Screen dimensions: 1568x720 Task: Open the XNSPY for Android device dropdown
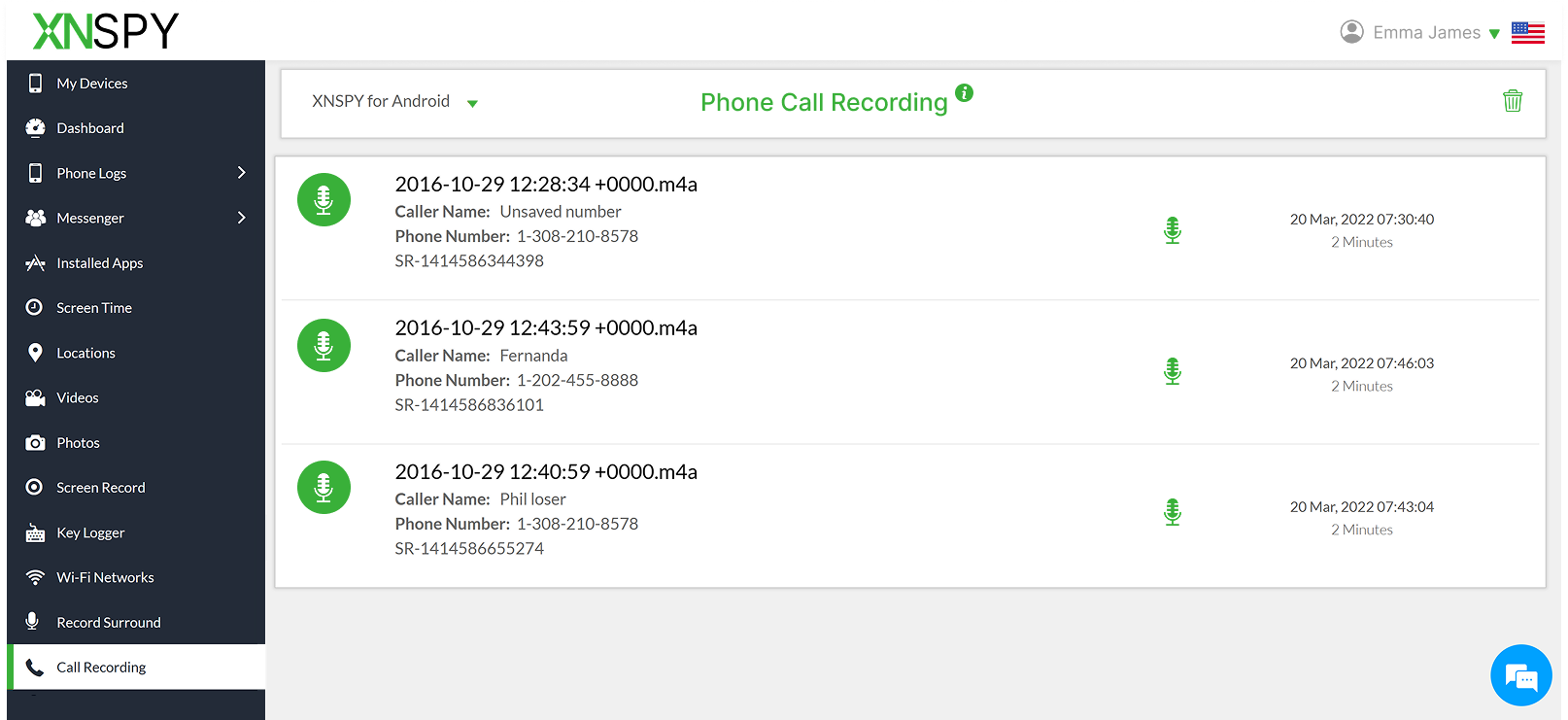pyautogui.click(x=394, y=102)
